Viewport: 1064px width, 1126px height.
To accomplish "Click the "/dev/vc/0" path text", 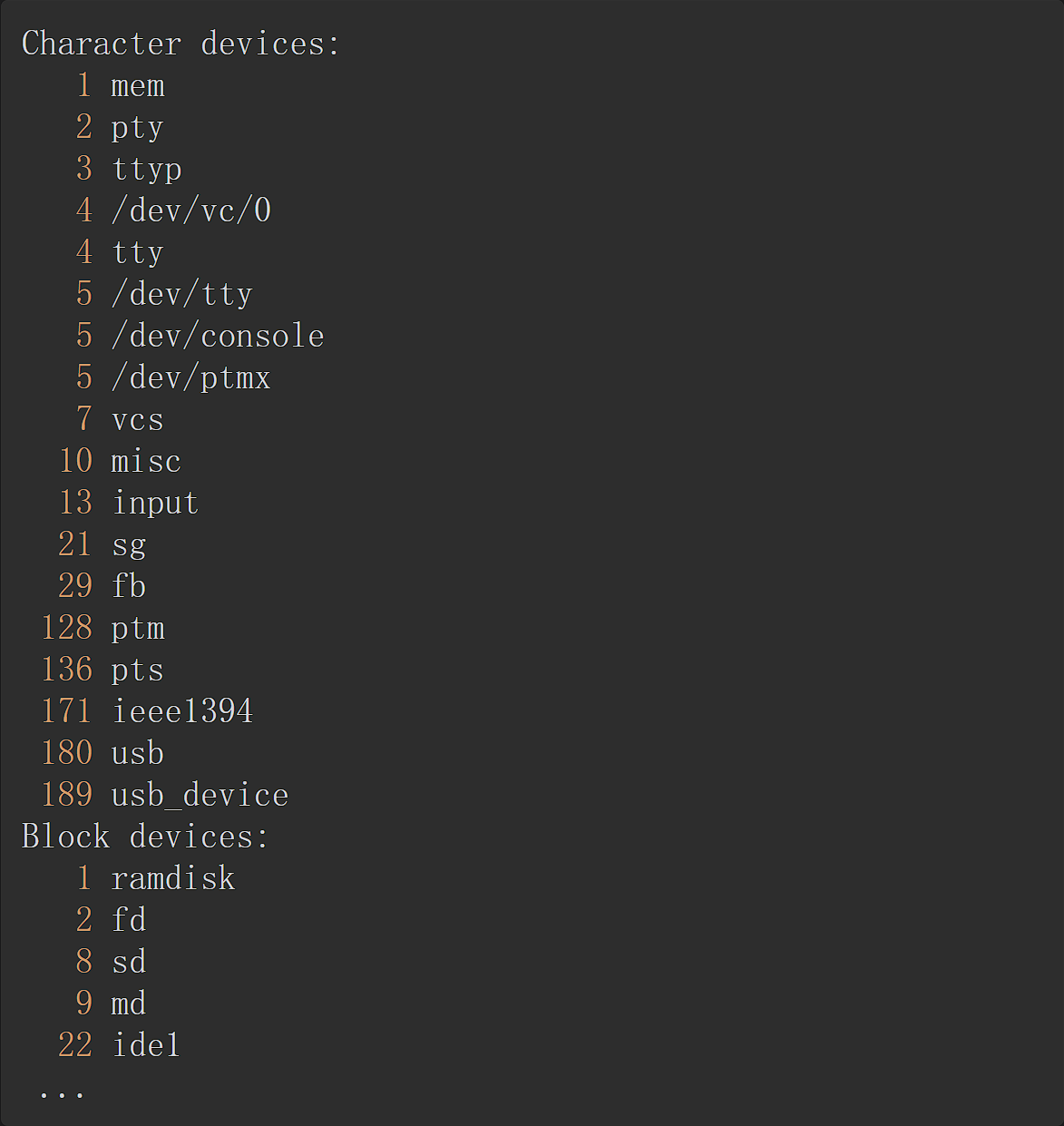I will pos(190,211).
